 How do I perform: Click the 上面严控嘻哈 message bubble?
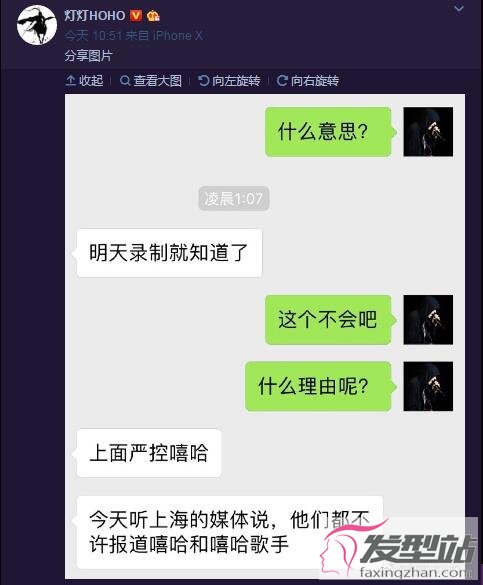pyautogui.click(x=148, y=453)
